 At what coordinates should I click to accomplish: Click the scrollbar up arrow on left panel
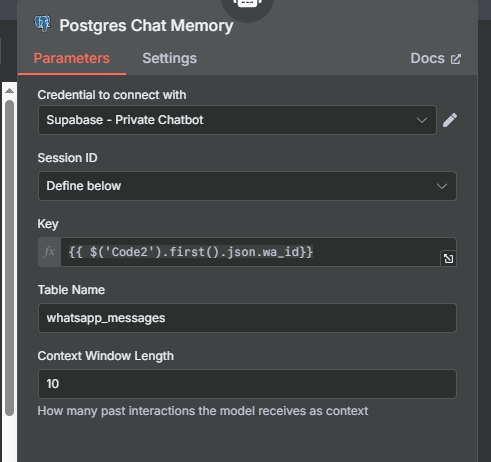pyautogui.click(x=9, y=91)
